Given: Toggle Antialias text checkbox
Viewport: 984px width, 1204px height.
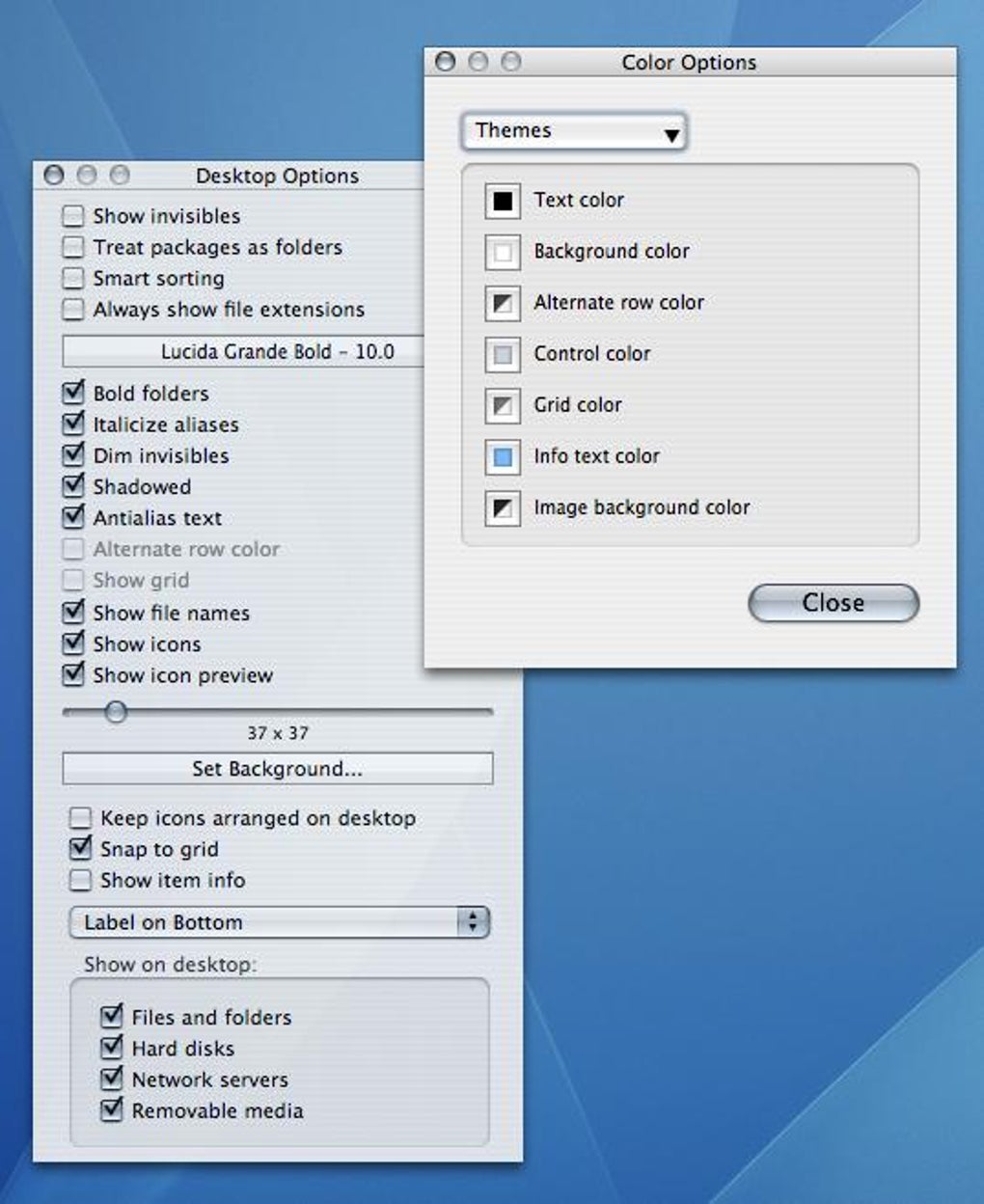Looking at the screenshot, I should [x=73, y=517].
